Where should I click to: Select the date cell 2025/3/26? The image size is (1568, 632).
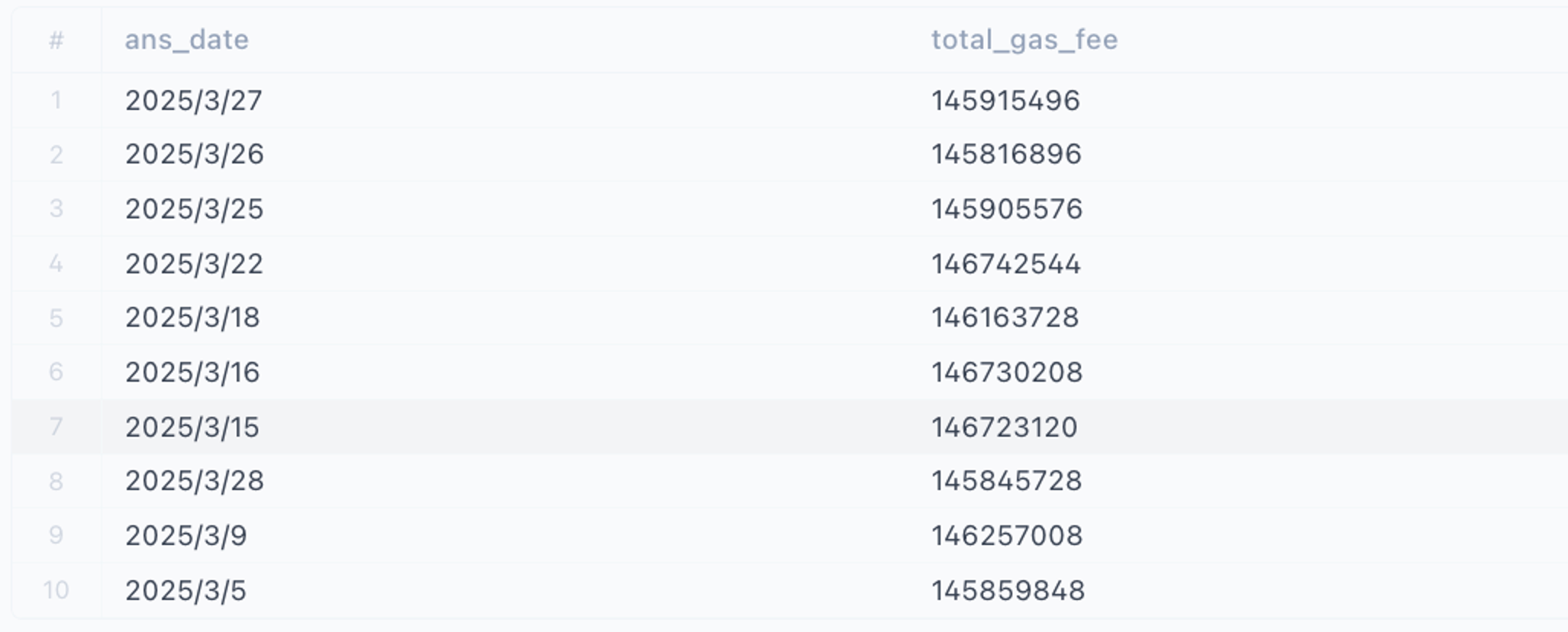195,155
